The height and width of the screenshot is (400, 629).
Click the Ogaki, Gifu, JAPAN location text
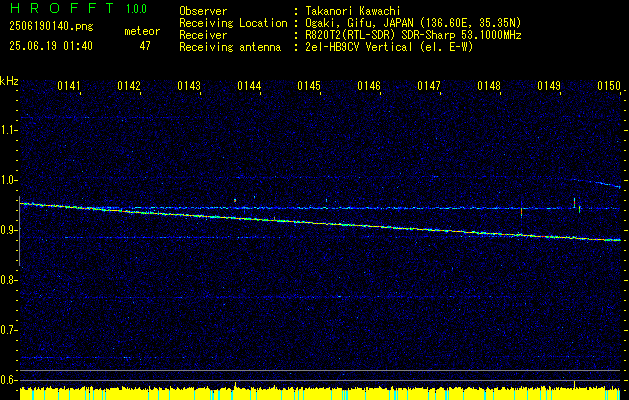coord(413,23)
